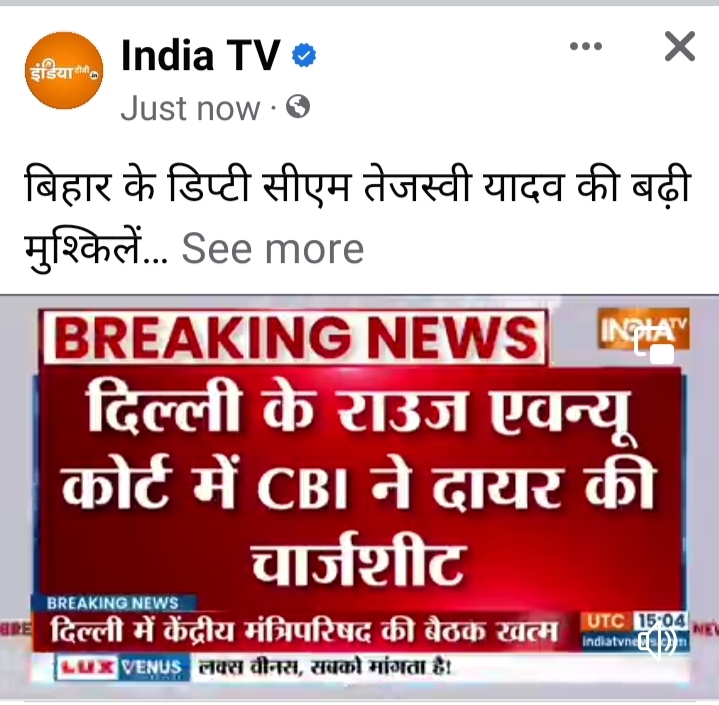Click the Lux Venus Hindi slogan text
This screenshot has width=719, height=705.
[325, 667]
